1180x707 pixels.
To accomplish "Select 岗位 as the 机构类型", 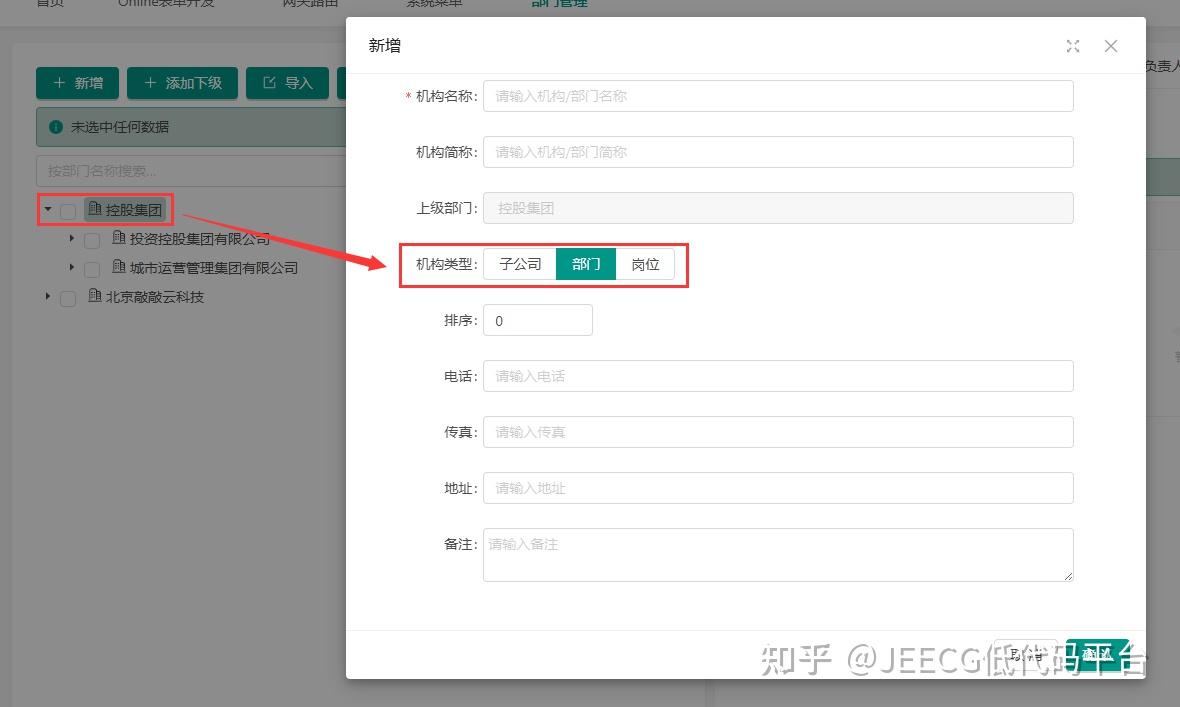I will click(645, 264).
